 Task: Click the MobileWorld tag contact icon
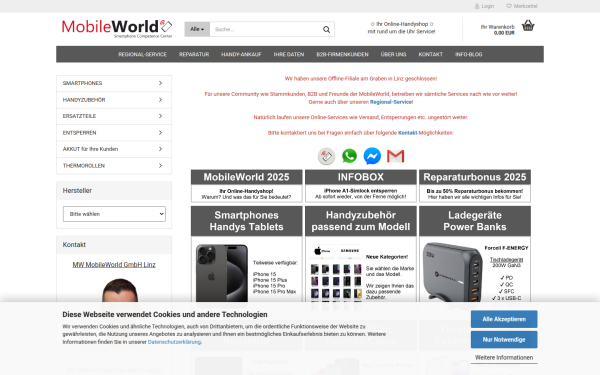coord(326,157)
